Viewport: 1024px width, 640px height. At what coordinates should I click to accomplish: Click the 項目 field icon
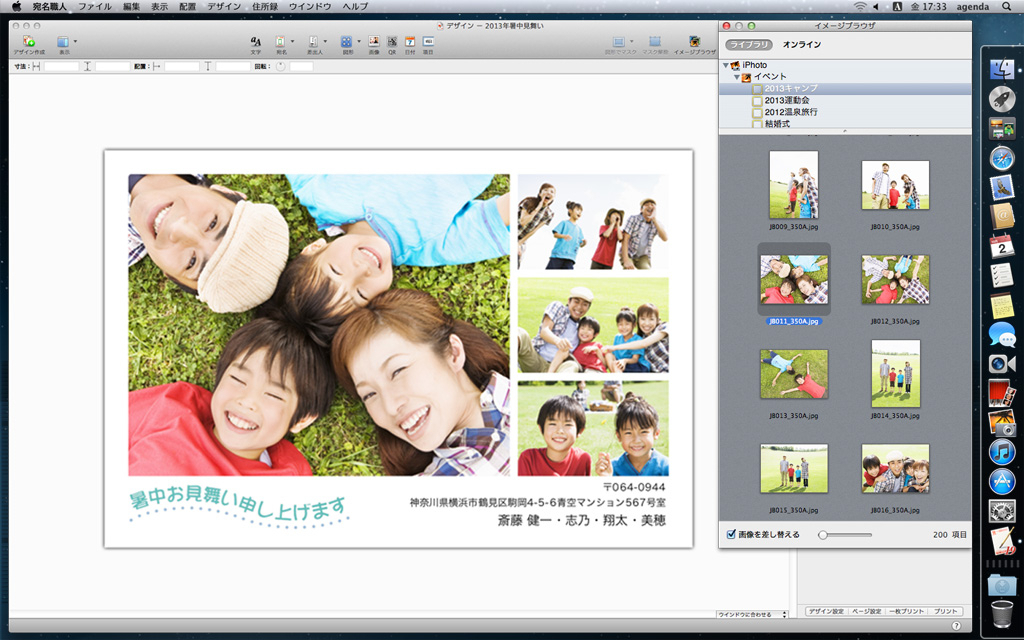[x=428, y=42]
